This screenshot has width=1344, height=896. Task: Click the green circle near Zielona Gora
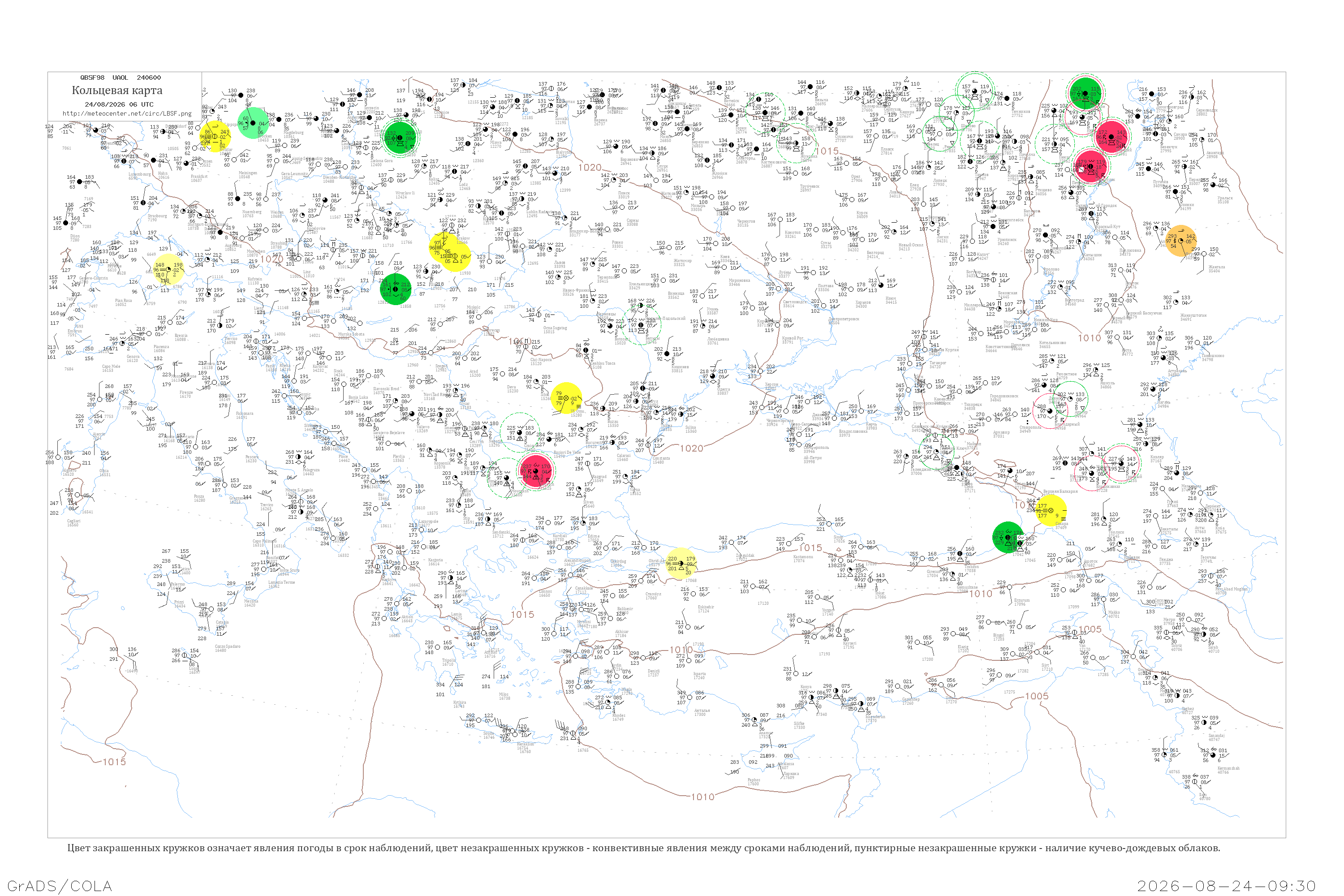pyautogui.click(x=400, y=138)
